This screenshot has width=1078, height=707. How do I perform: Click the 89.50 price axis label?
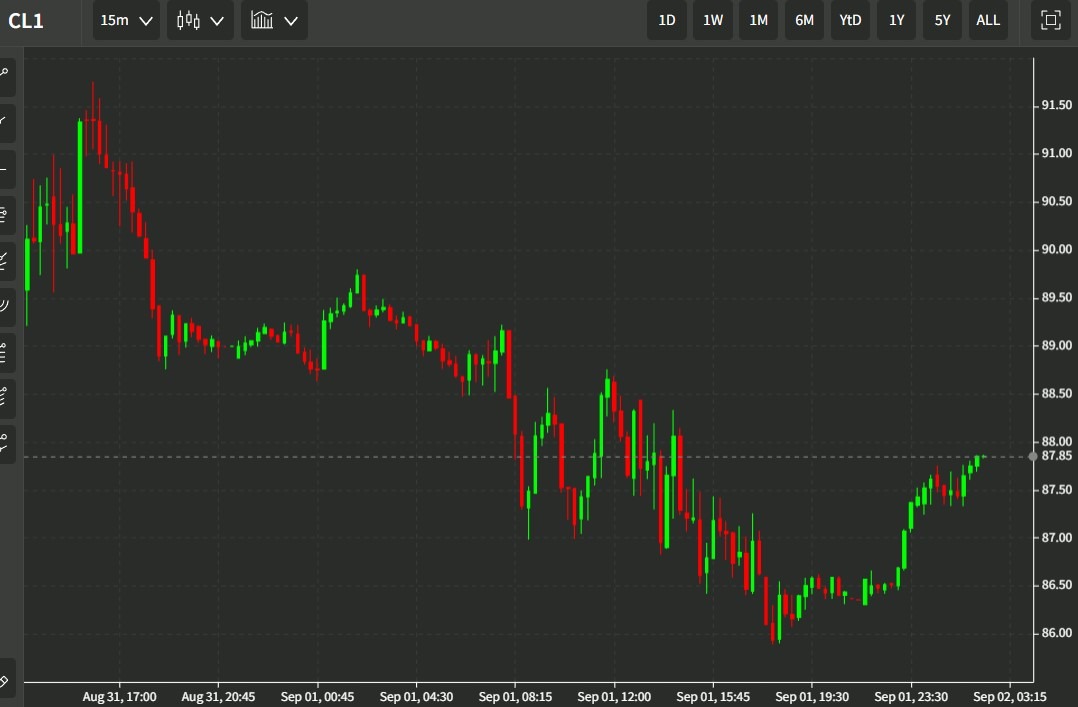coord(1057,298)
